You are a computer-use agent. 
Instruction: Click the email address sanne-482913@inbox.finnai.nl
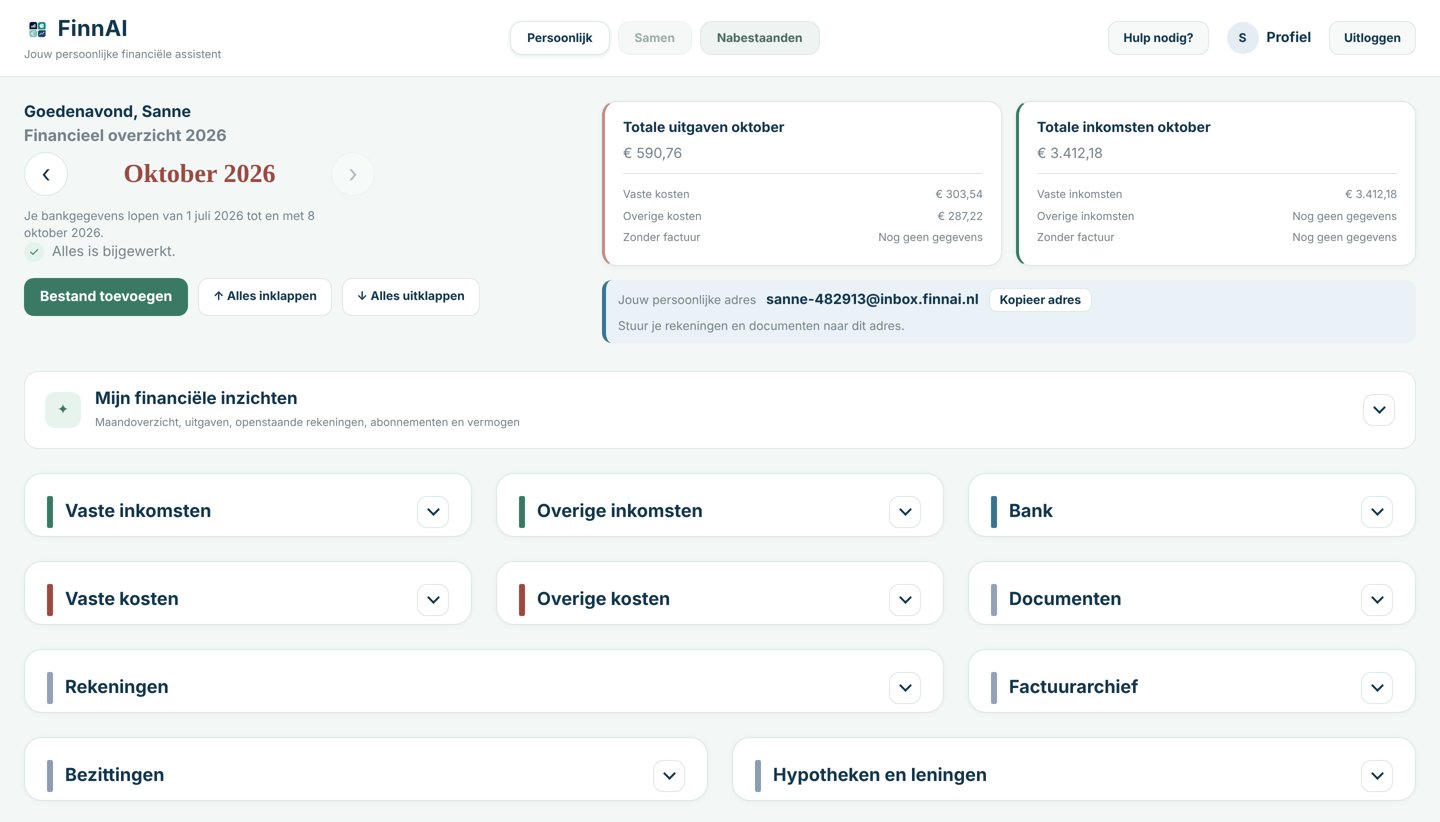tap(872, 299)
